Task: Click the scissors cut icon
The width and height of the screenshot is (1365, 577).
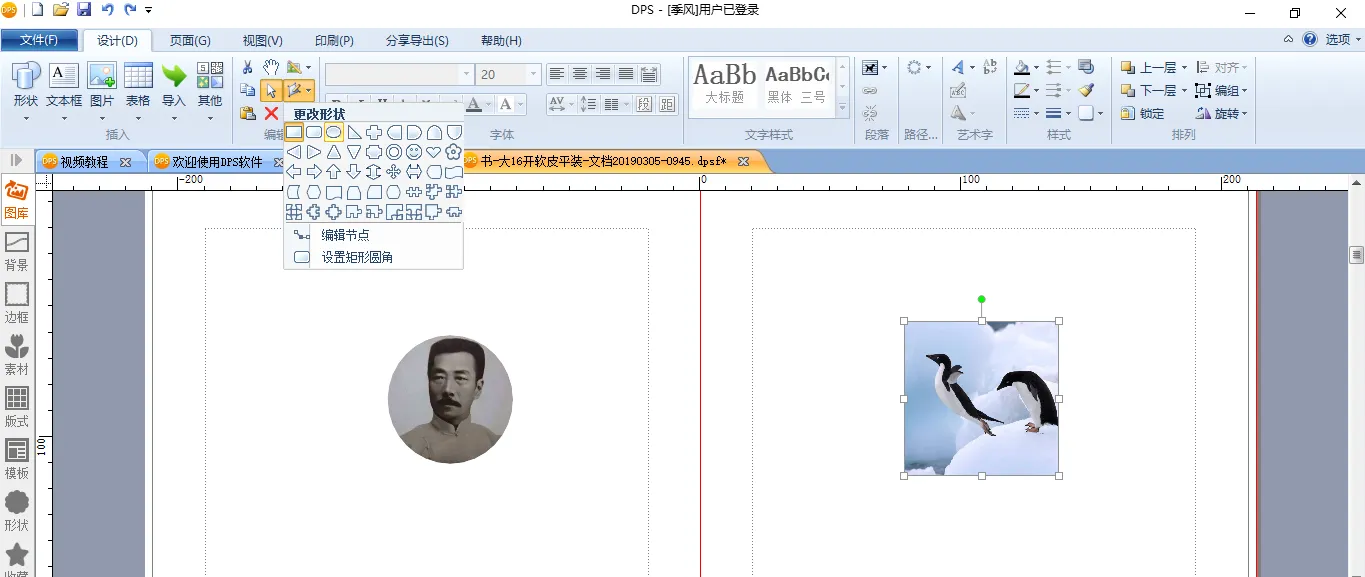Action: click(248, 67)
